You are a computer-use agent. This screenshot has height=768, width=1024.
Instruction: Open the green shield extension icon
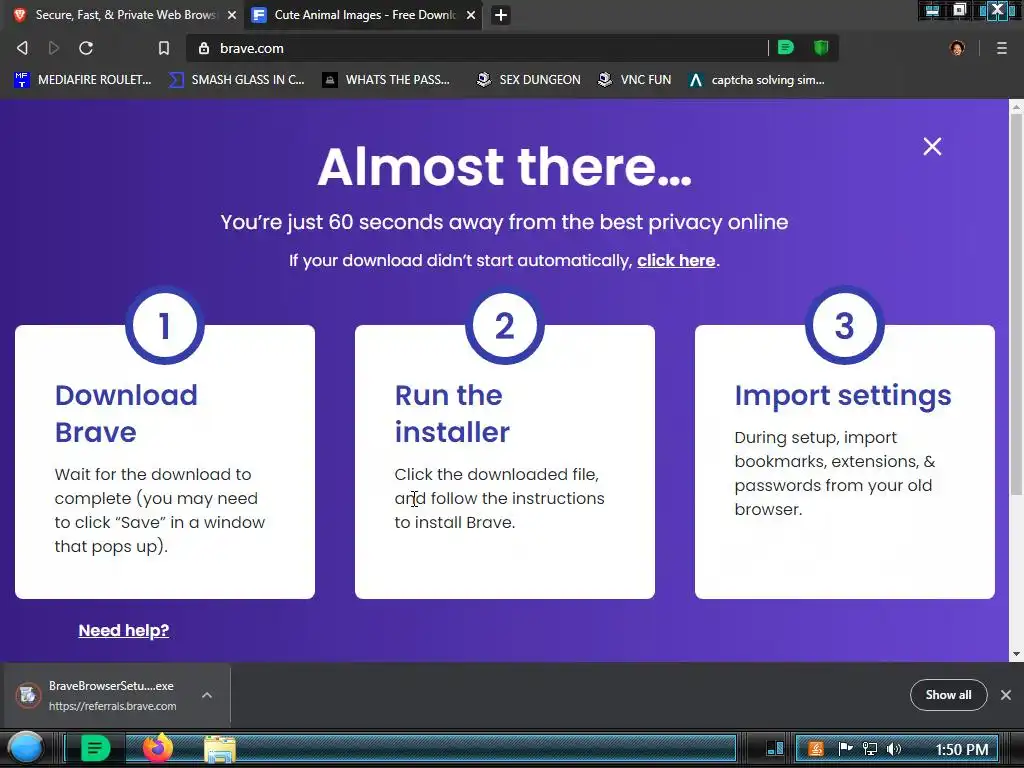(821, 48)
